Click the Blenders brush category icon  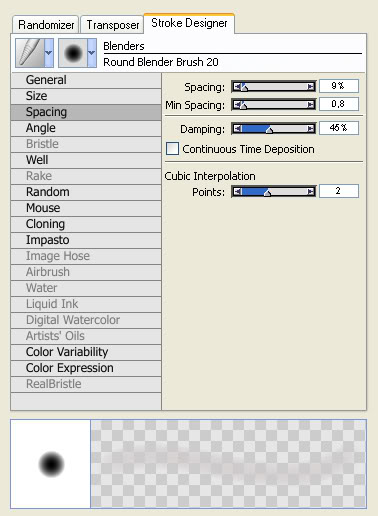[30, 53]
